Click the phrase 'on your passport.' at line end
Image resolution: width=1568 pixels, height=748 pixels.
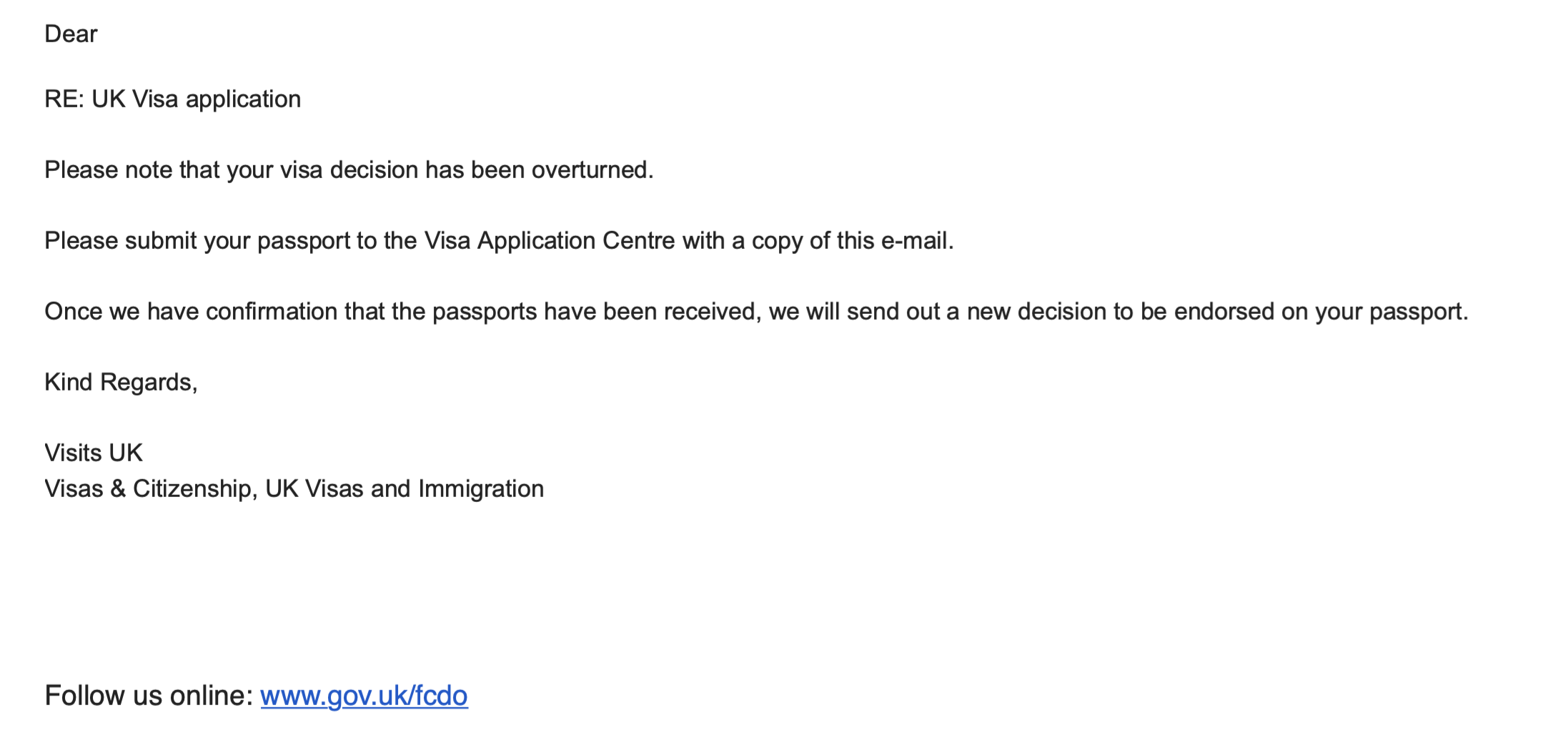[x=1374, y=312]
